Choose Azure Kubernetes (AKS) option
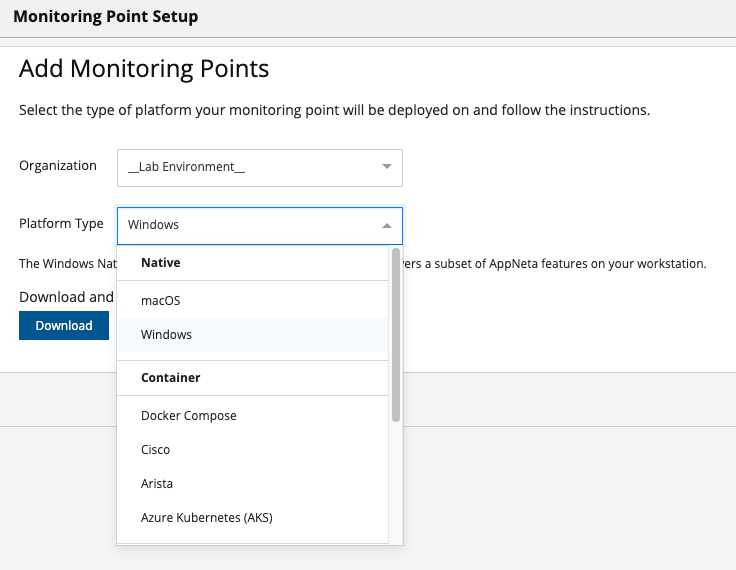The width and height of the screenshot is (736, 570). pyautogui.click(x=206, y=518)
